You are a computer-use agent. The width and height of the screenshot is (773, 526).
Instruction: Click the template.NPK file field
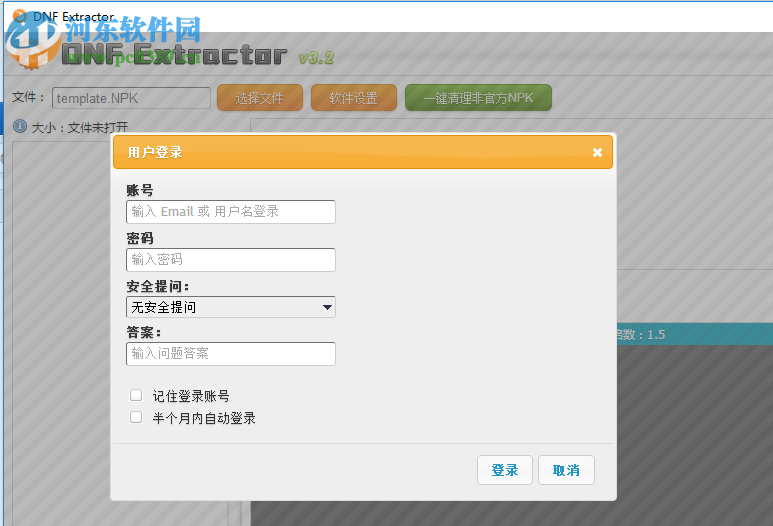point(131,98)
